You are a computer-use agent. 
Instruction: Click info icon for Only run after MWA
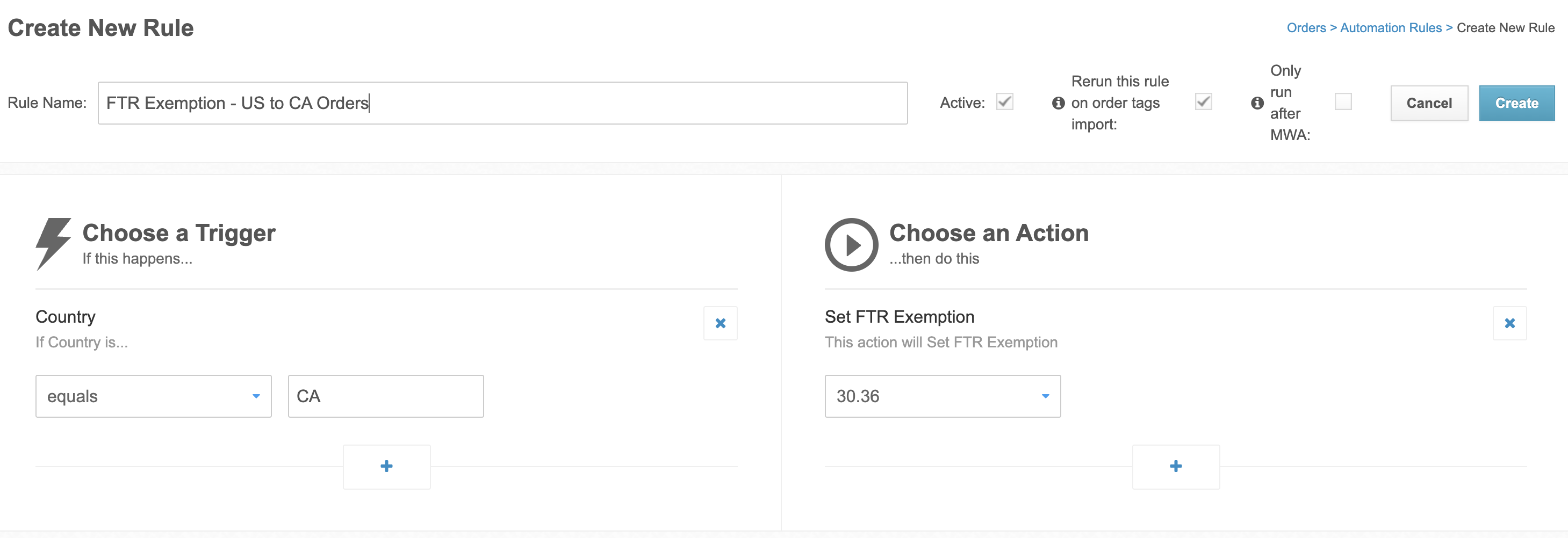[x=1257, y=103]
